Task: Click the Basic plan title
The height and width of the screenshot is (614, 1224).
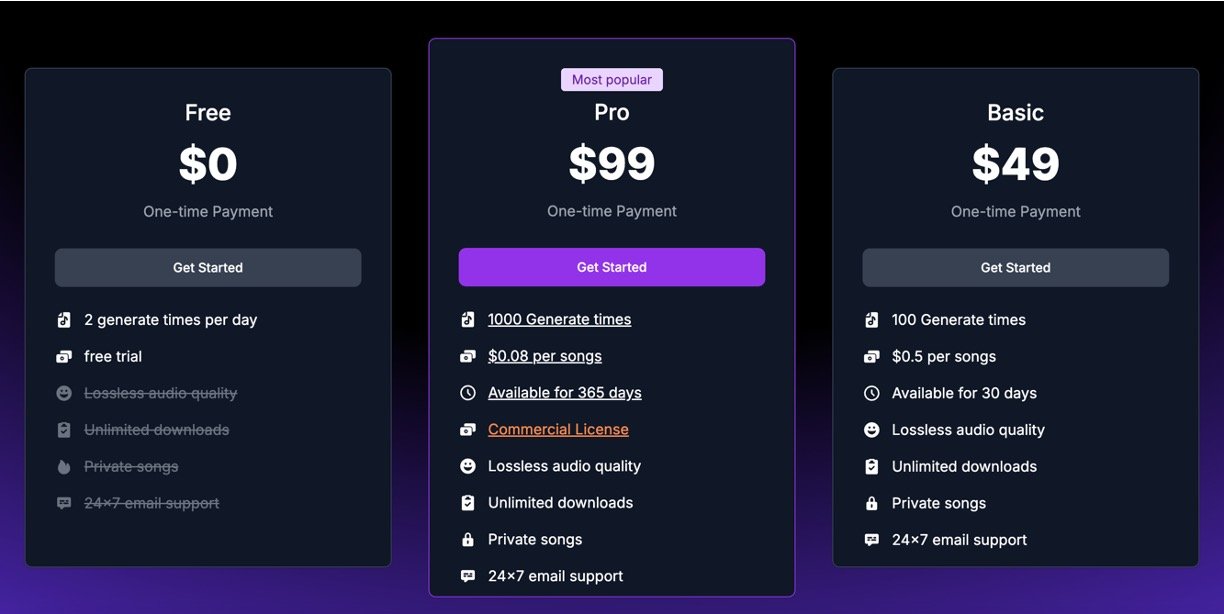Action: tap(1015, 113)
